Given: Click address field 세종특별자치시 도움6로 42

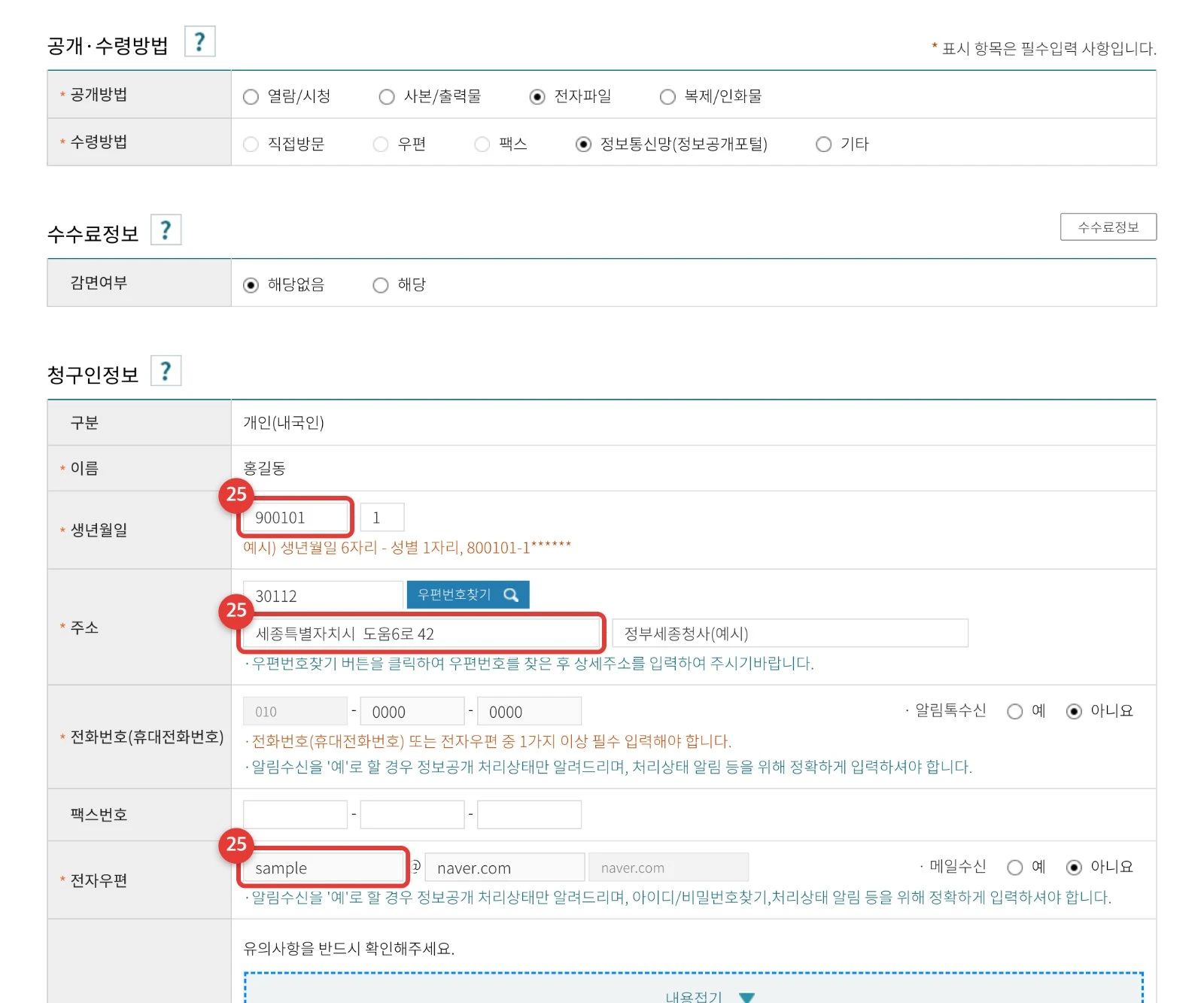Looking at the screenshot, I should coord(421,634).
